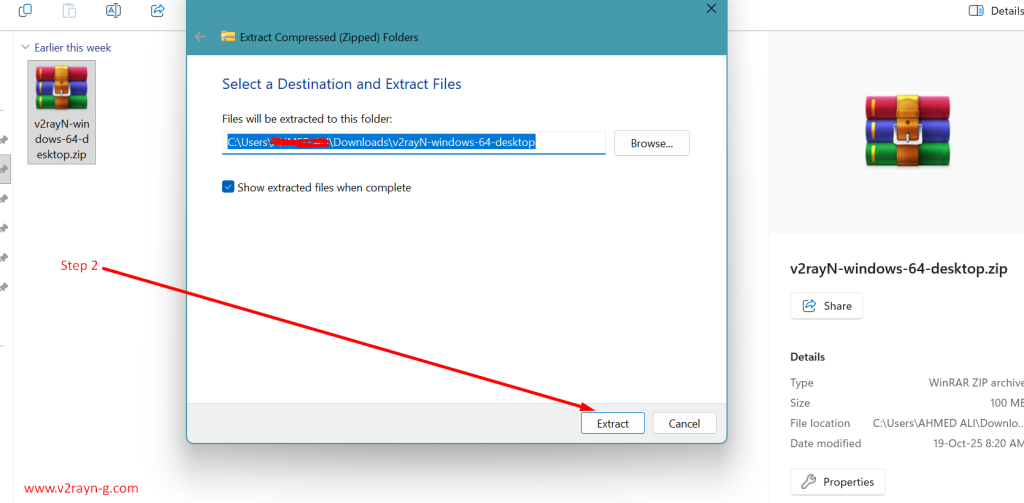This screenshot has height=503, width=1024.
Task: Click the v2rayN-windows-64-desktop.zip heading in details pane
Action: click(899, 268)
